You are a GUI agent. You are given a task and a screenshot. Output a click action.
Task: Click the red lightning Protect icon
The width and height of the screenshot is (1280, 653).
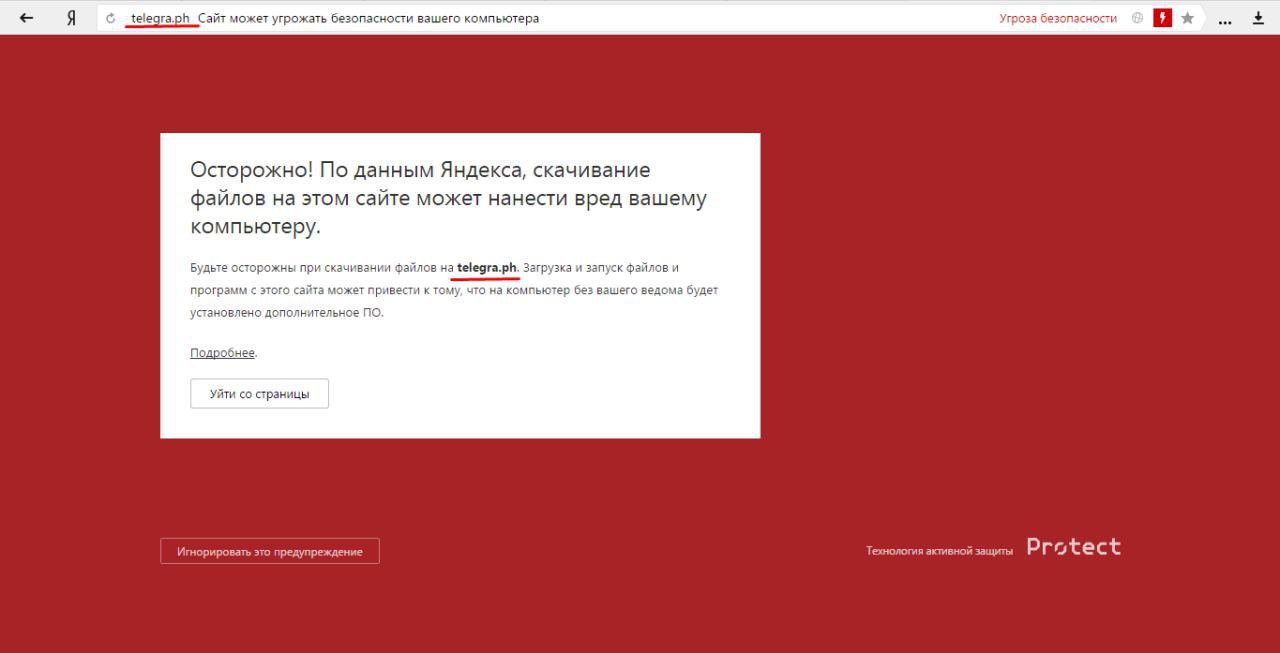pyautogui.click(x=1163, y=18)
